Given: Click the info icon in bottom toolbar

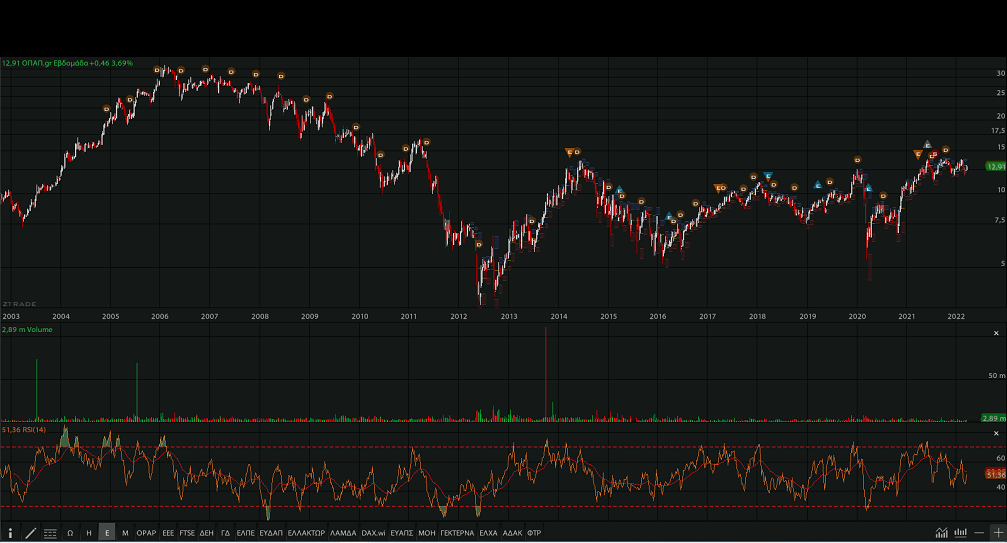Looking at the screenshot, I should 10,533.
